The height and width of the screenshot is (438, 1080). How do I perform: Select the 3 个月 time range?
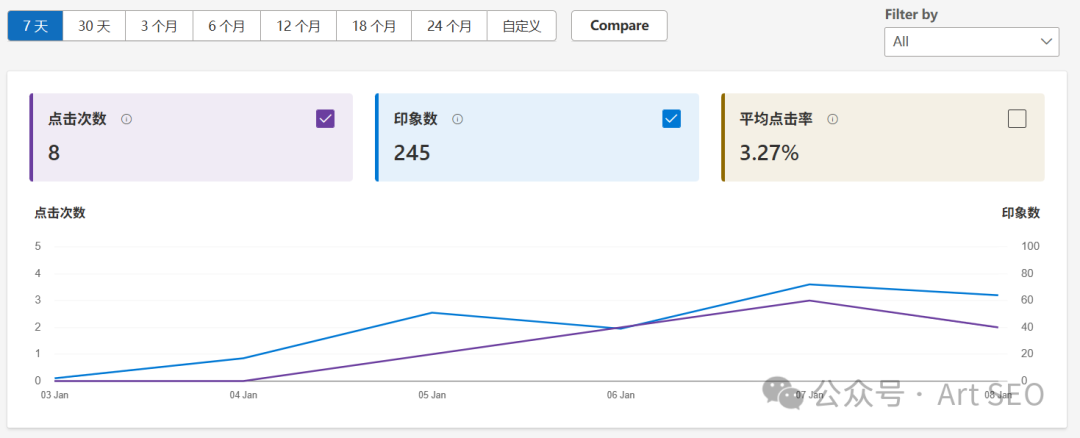(159, 26)
